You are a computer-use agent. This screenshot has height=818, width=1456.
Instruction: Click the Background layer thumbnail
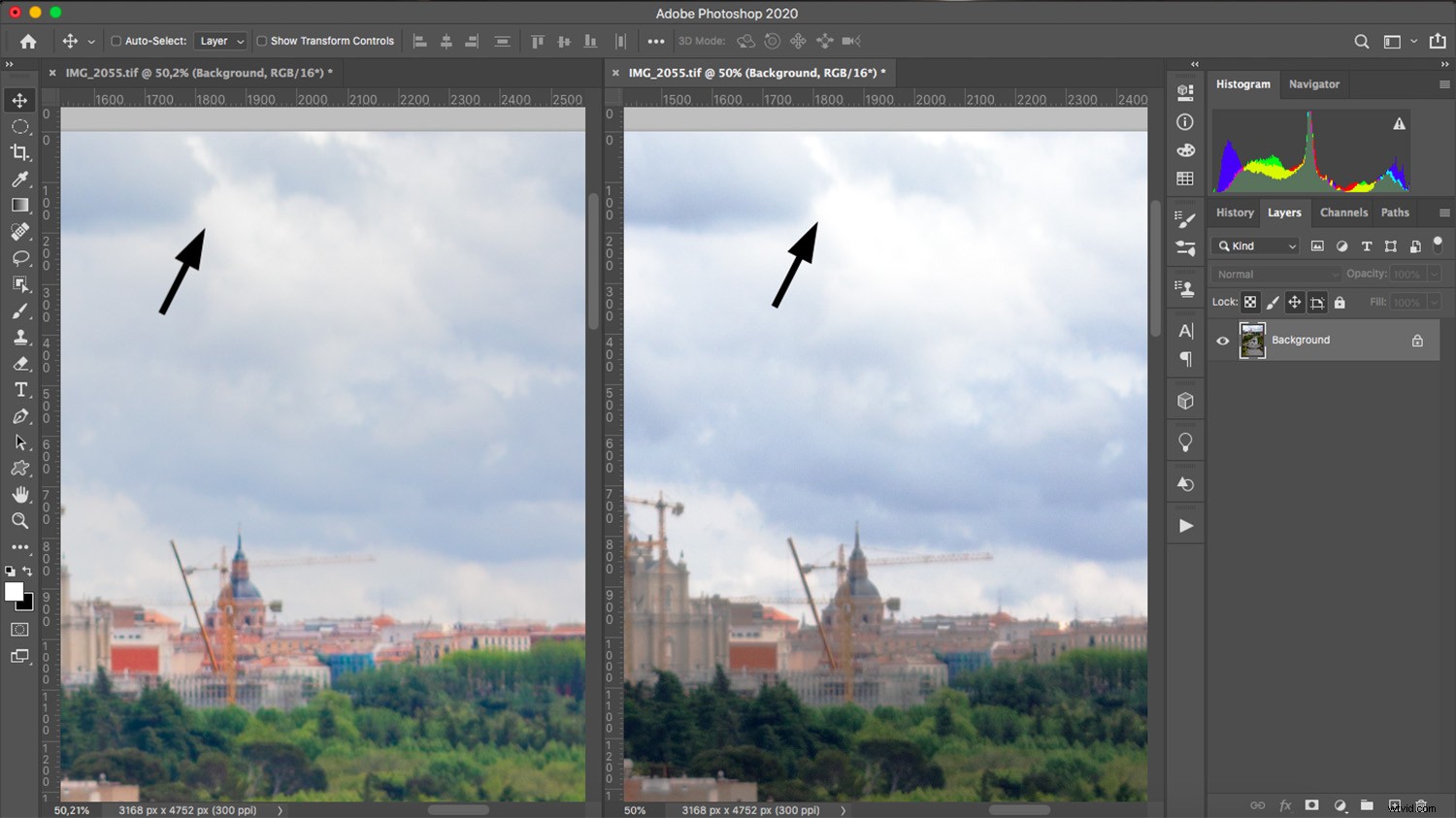point(1252,340)
